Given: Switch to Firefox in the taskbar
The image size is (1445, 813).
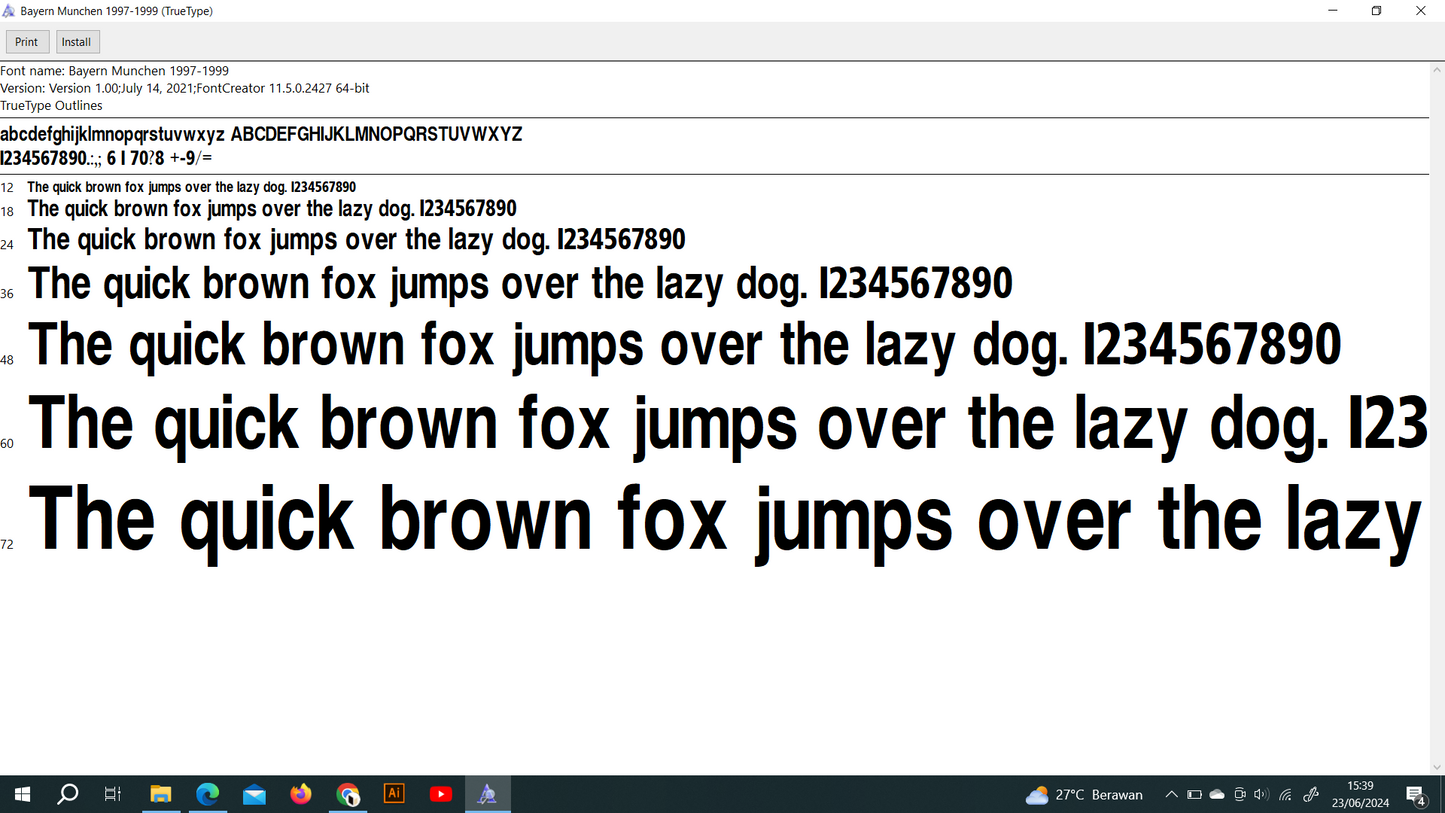Looking at the screenshot, I should [x=301, y=795].
